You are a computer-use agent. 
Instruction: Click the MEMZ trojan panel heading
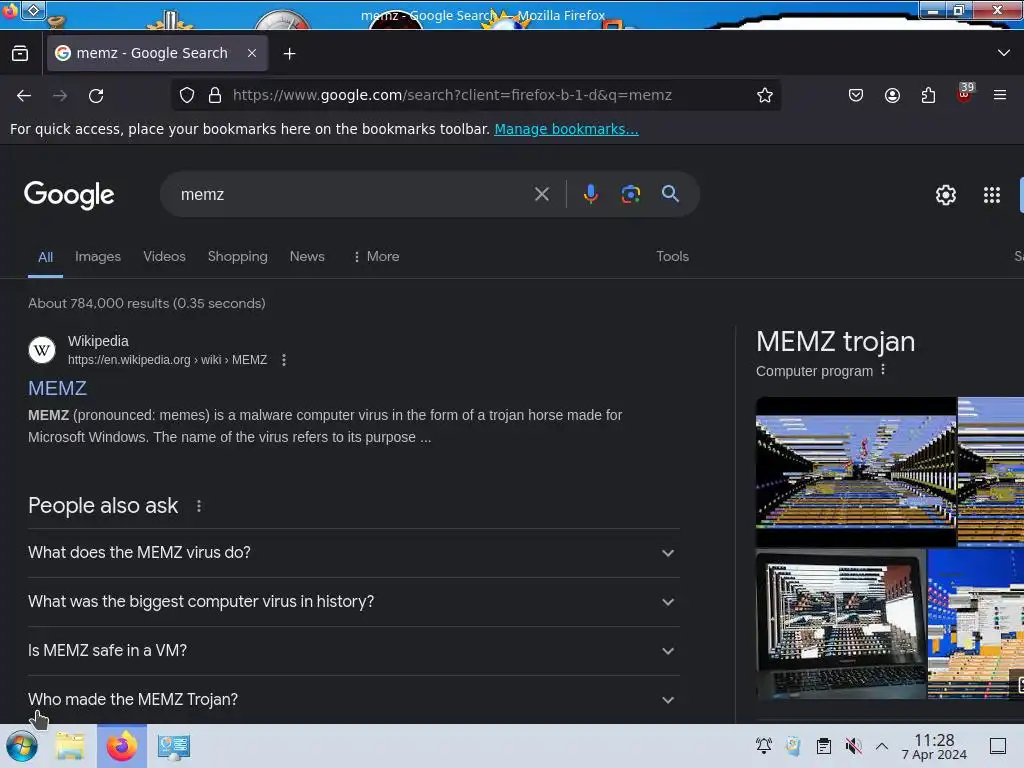(x=835, y=342)
